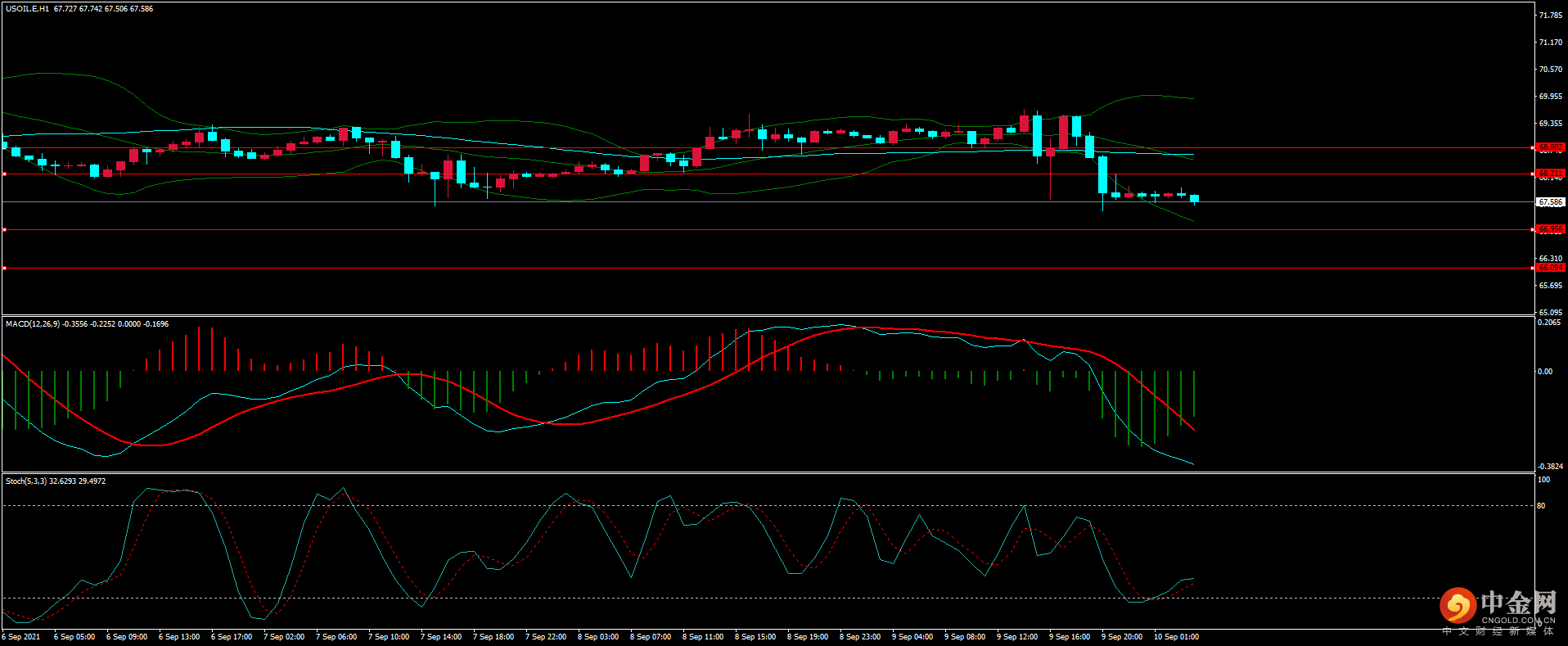Click the Stochastic 80 level label
Image resolution: width=1568 pixels, height=646 pixels.
pyautogui.click(x=1541, y=506)
